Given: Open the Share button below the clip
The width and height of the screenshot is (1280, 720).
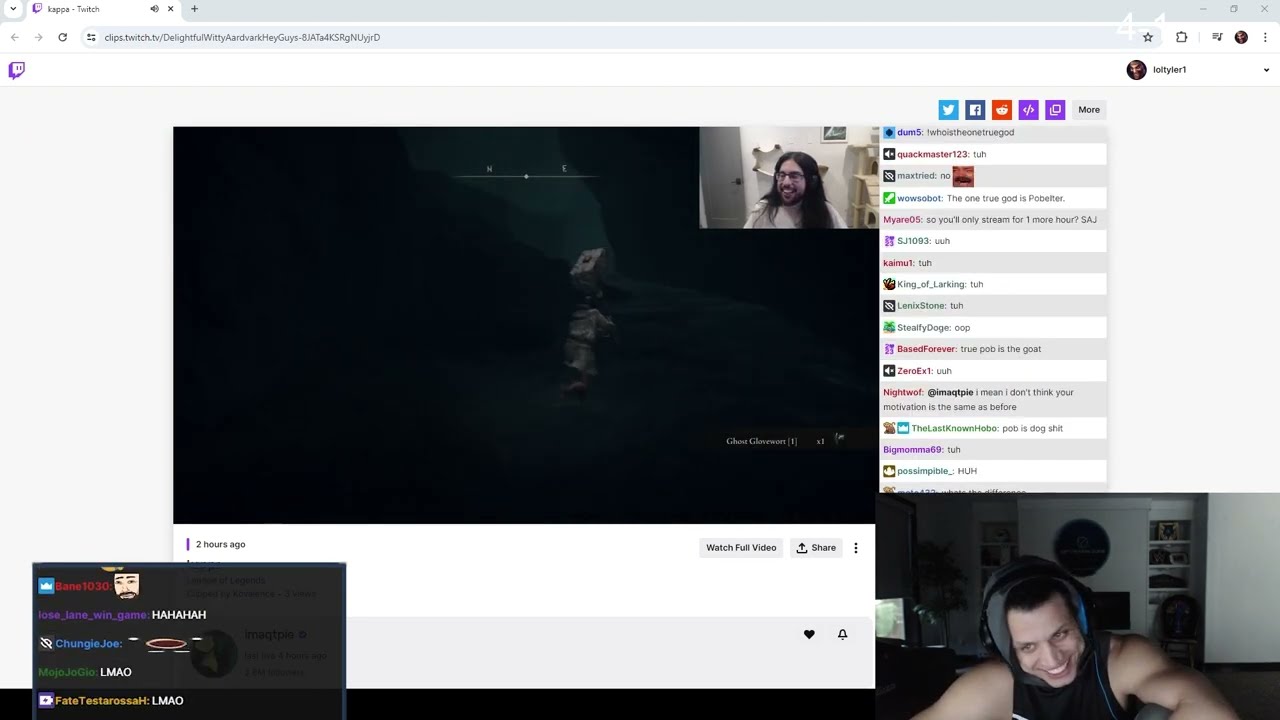Looking at the screenshot, I should [x=816, y=548].
